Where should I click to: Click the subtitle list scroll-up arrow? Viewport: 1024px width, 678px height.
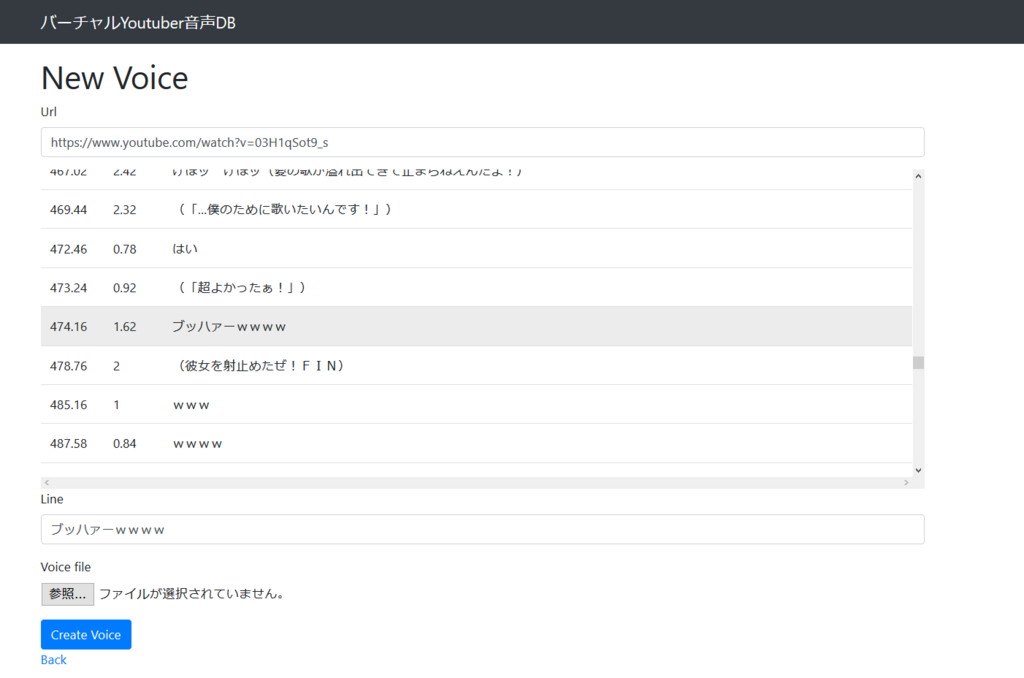tap(918, 176)
